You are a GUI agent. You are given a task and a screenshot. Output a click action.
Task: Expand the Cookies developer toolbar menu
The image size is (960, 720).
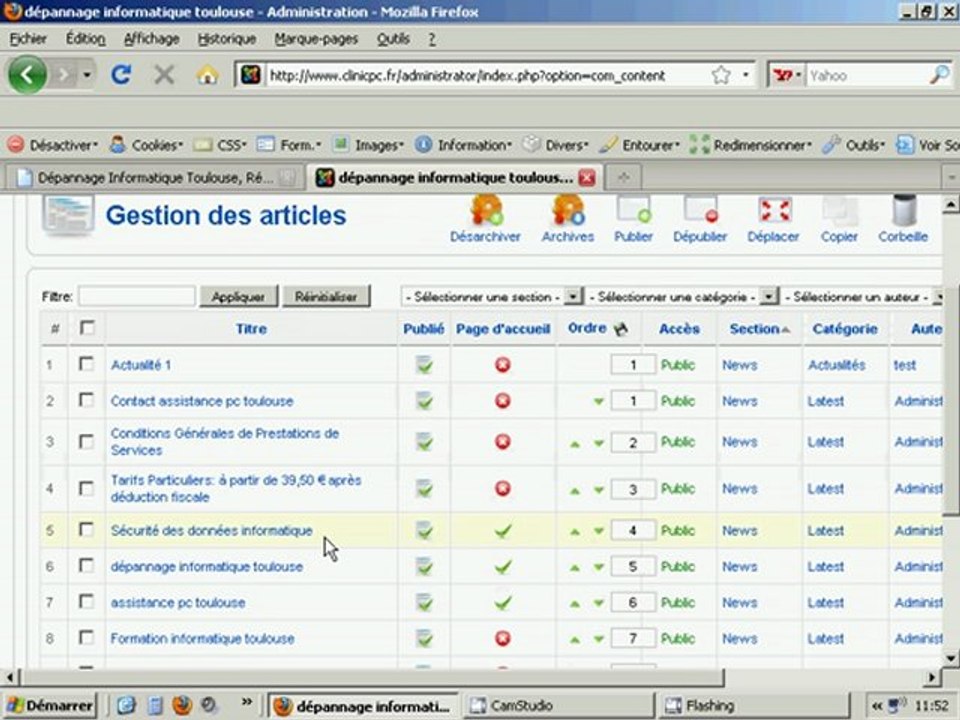coord(147,145)
